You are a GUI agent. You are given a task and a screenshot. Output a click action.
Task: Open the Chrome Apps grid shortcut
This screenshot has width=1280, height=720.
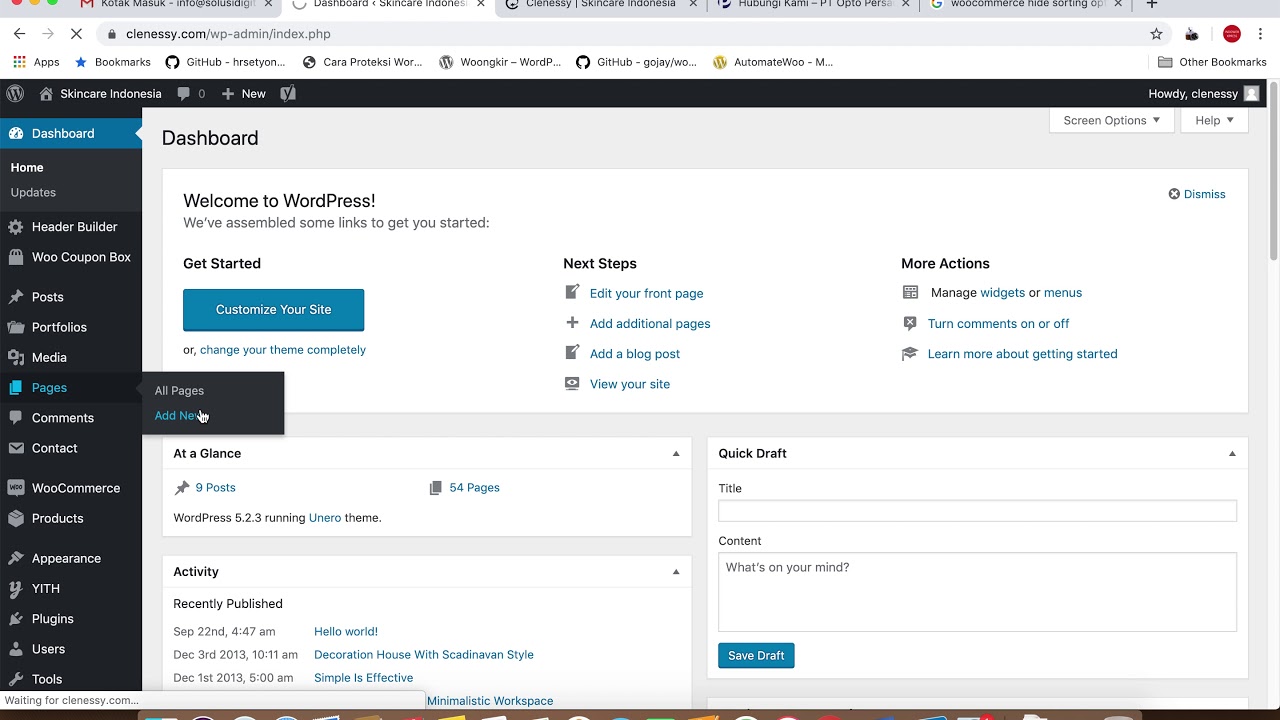coord(19,62)
